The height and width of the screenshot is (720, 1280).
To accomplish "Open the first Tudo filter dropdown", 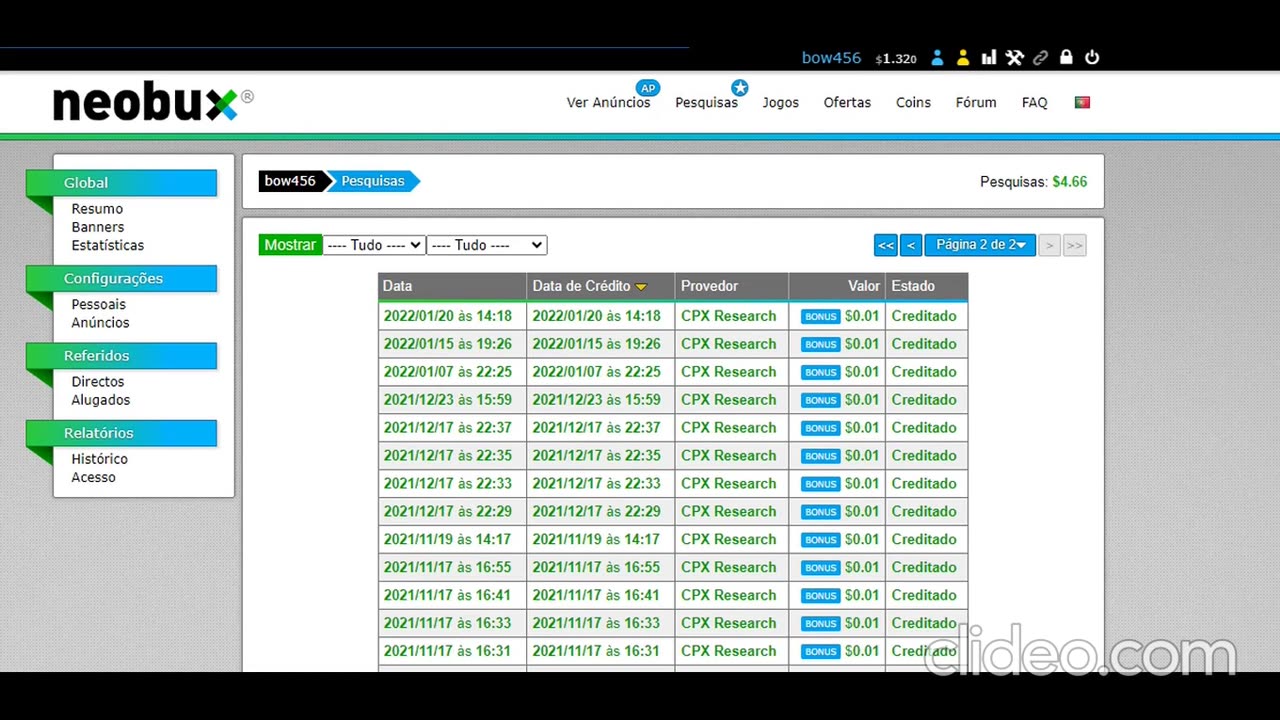I will [x=373, y=245].
